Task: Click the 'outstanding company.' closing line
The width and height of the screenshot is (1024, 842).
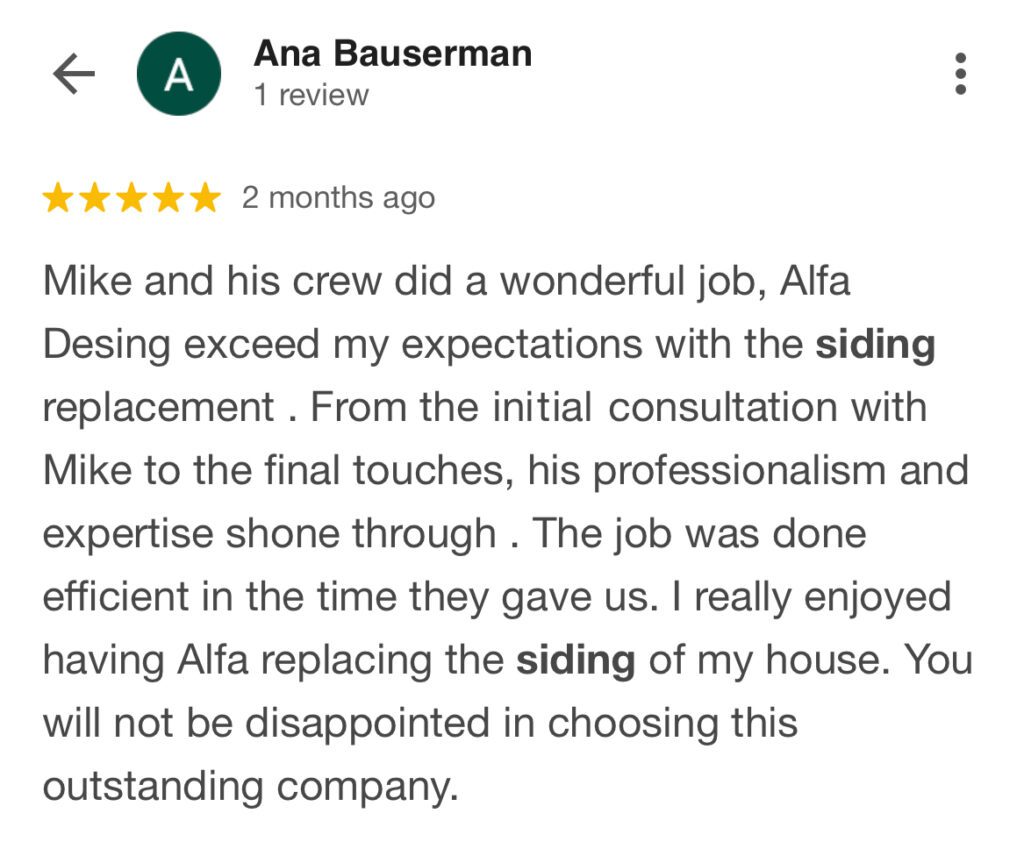Action: tap(250, 786)
